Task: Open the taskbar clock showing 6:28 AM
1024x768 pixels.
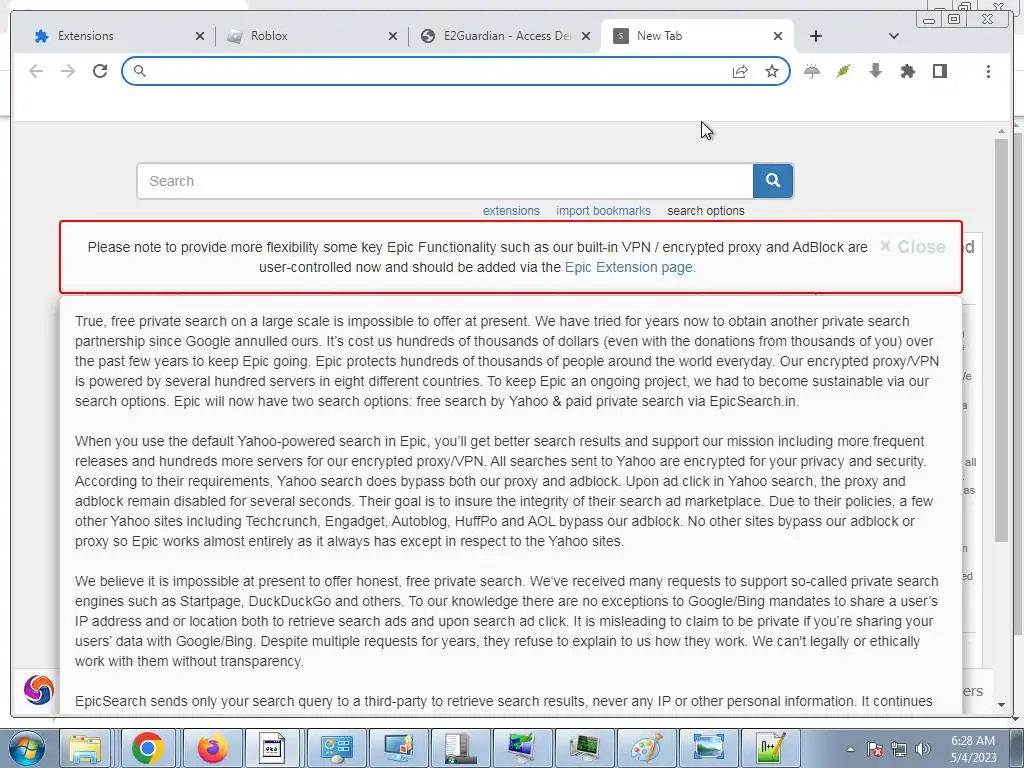Action: click(x=973, y=749)
